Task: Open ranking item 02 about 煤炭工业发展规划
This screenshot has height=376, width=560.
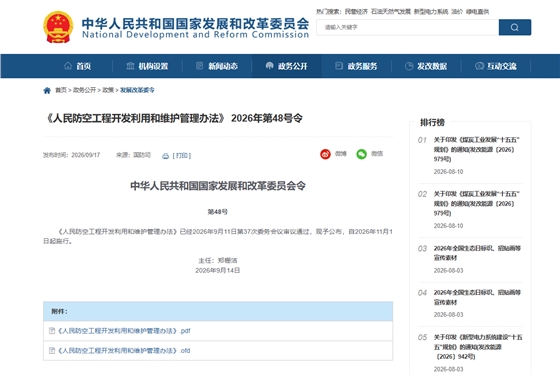Action: coord(476,204)
